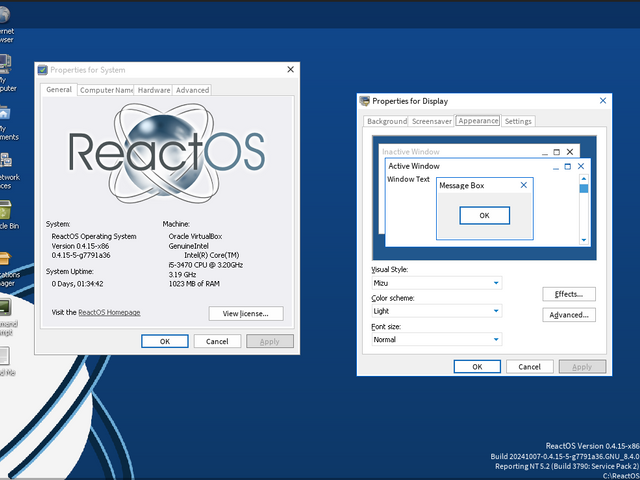Click the preview Message Box title
Viewport: 640px width, 480px height.
coord(462,185)
